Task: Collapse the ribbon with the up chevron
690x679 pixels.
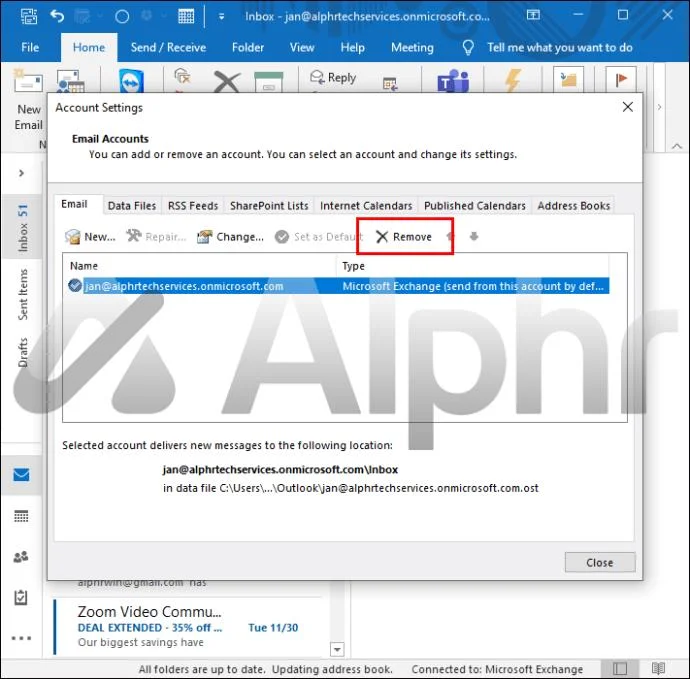Action: pos(677,146)
